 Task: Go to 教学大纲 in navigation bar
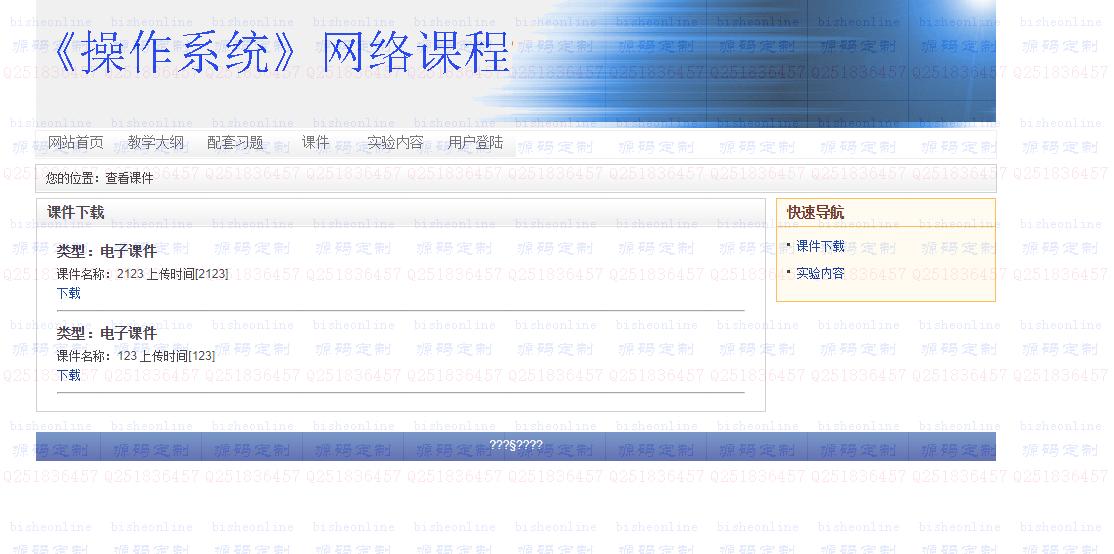coord(156,143)
